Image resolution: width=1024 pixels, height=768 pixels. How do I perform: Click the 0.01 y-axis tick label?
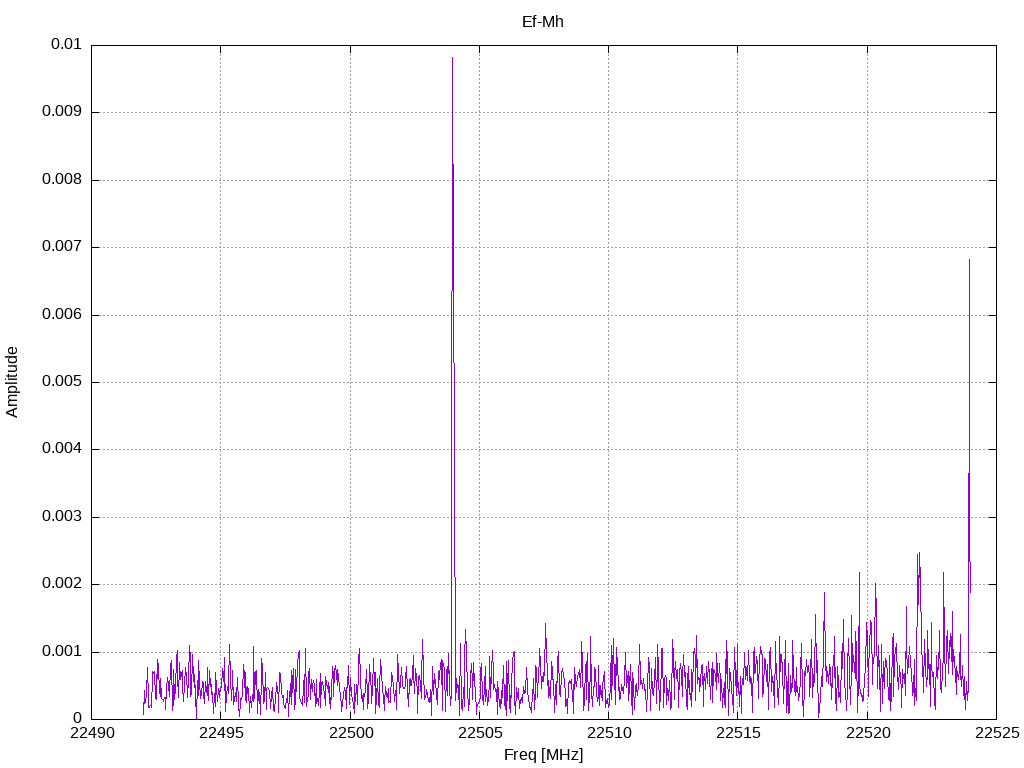click(x=66, y=45)
